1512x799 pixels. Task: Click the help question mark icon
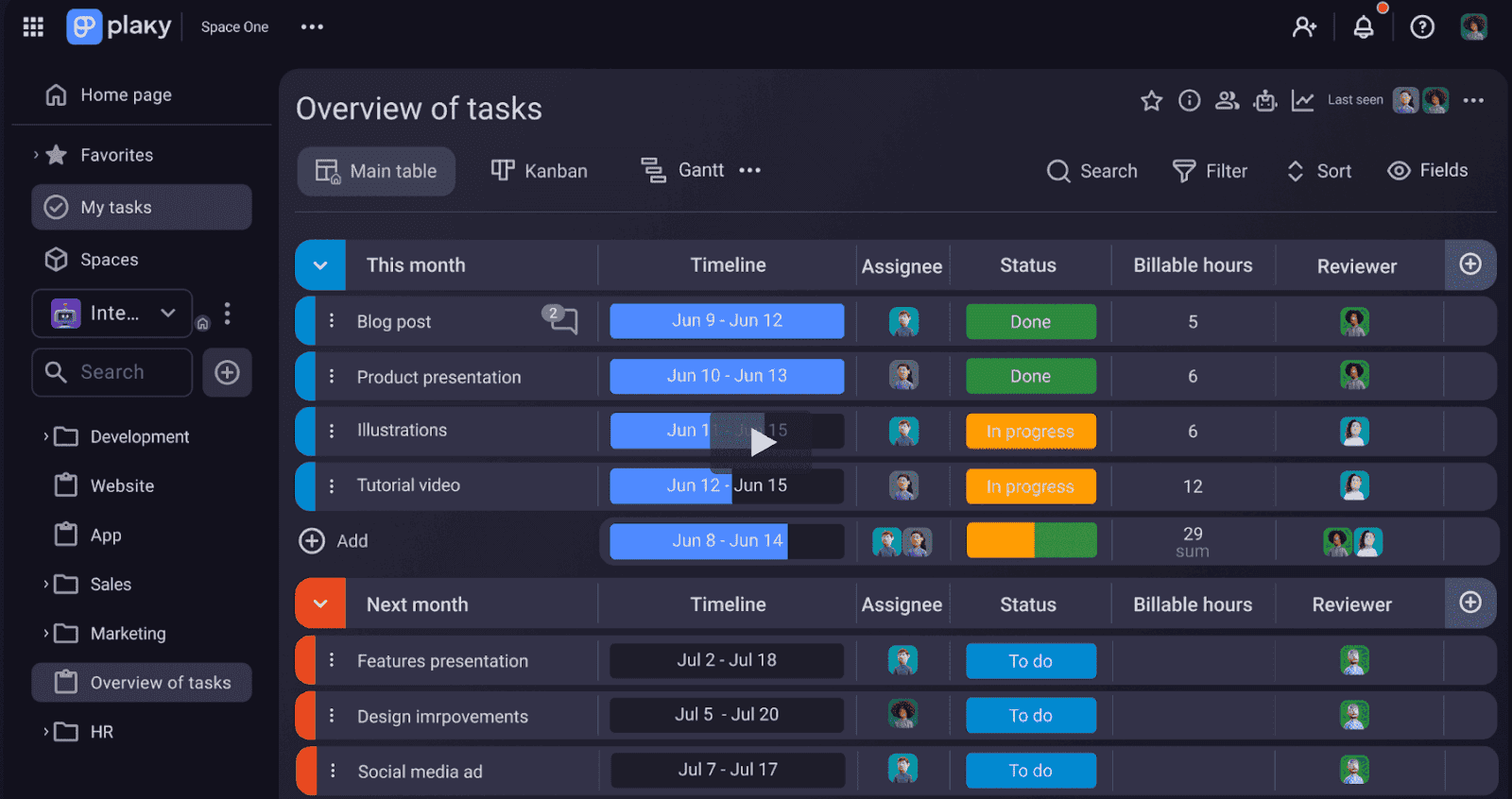point(1422,27)
